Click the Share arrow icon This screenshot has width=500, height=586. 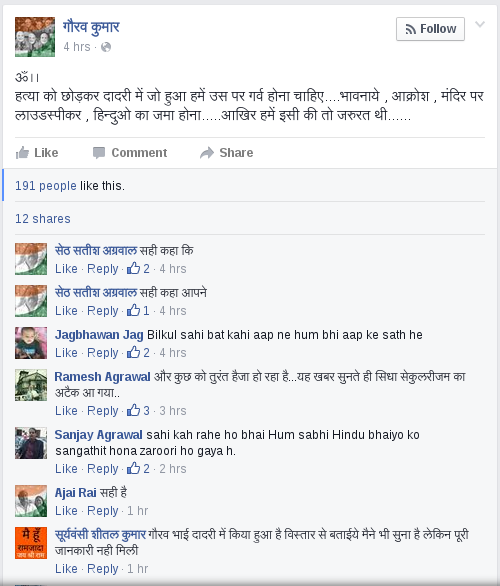pyautogui.click(x=207, y=153)
